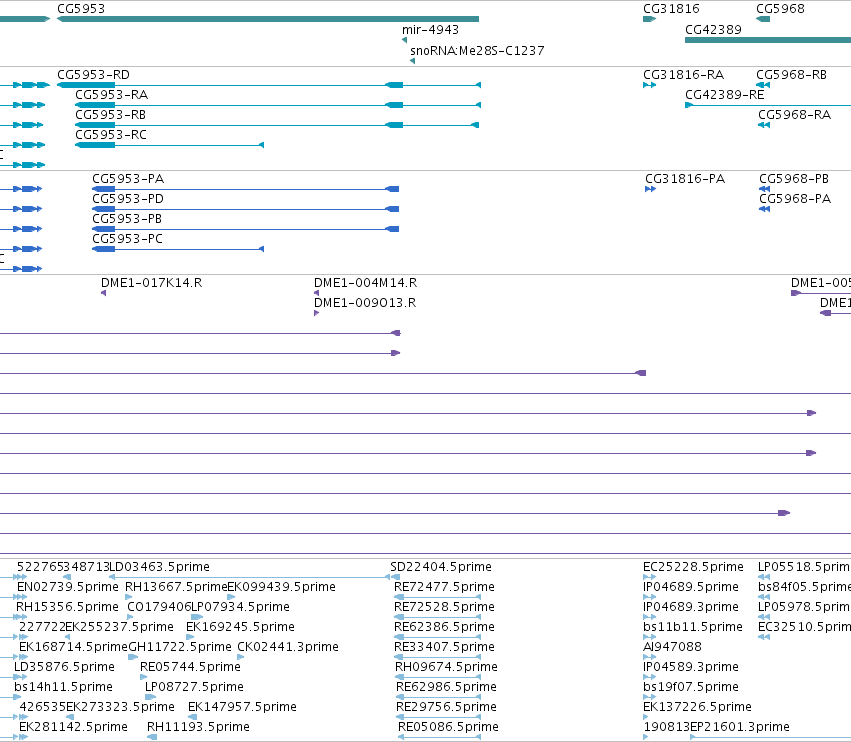Click EST RH09674.5prime
This screenshot has width=851, height=742.
(446, 667)
